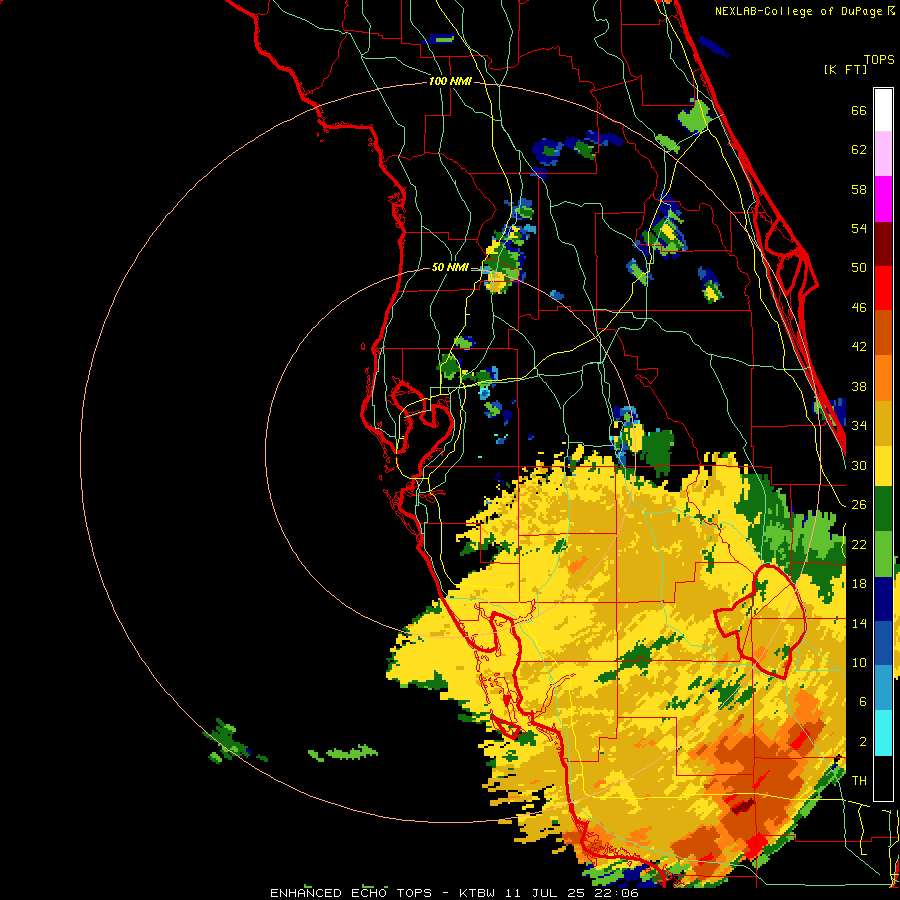Click the legend label 18
This screenshot has height=900, width=900.
(x=859, y=584)
